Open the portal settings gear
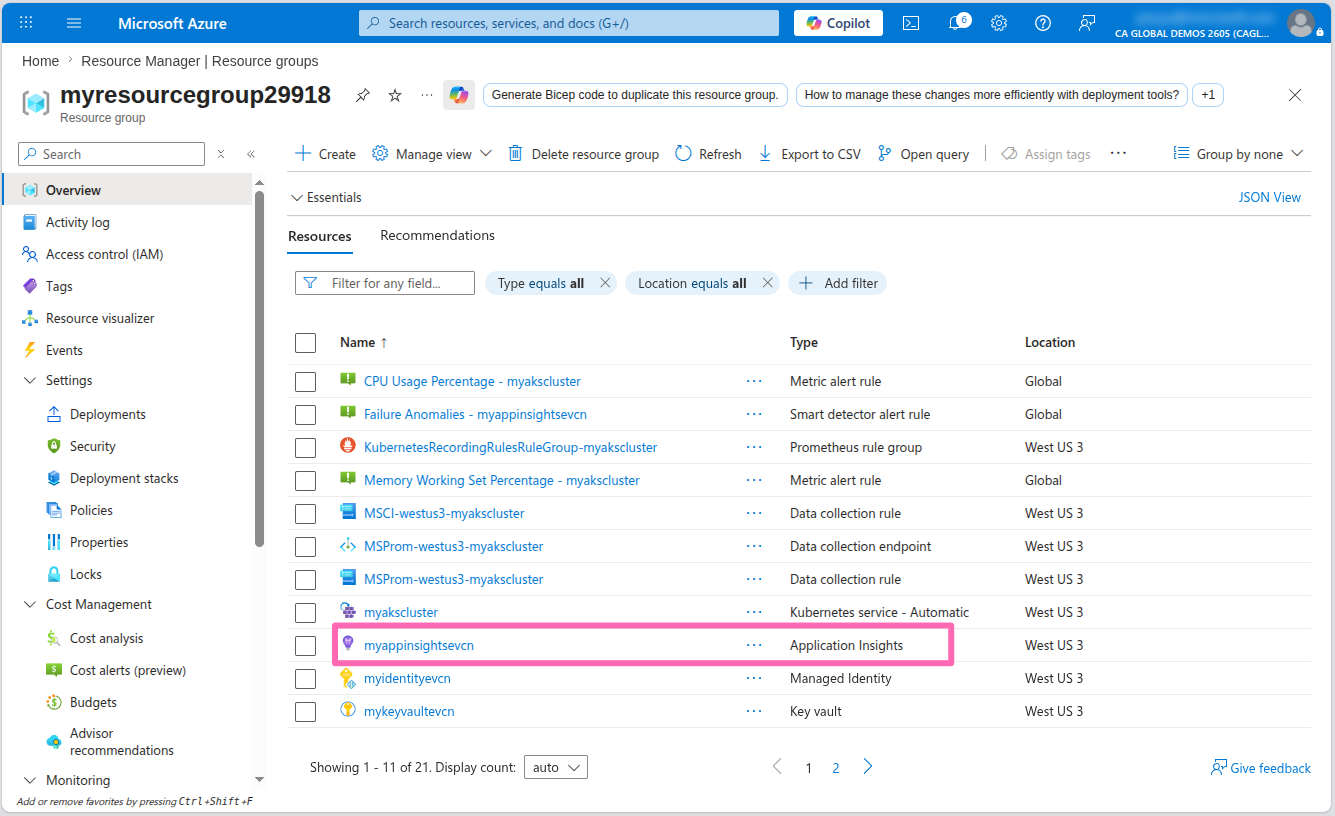This screenshot has height=816, width=1335. click(x=999, y=23)
